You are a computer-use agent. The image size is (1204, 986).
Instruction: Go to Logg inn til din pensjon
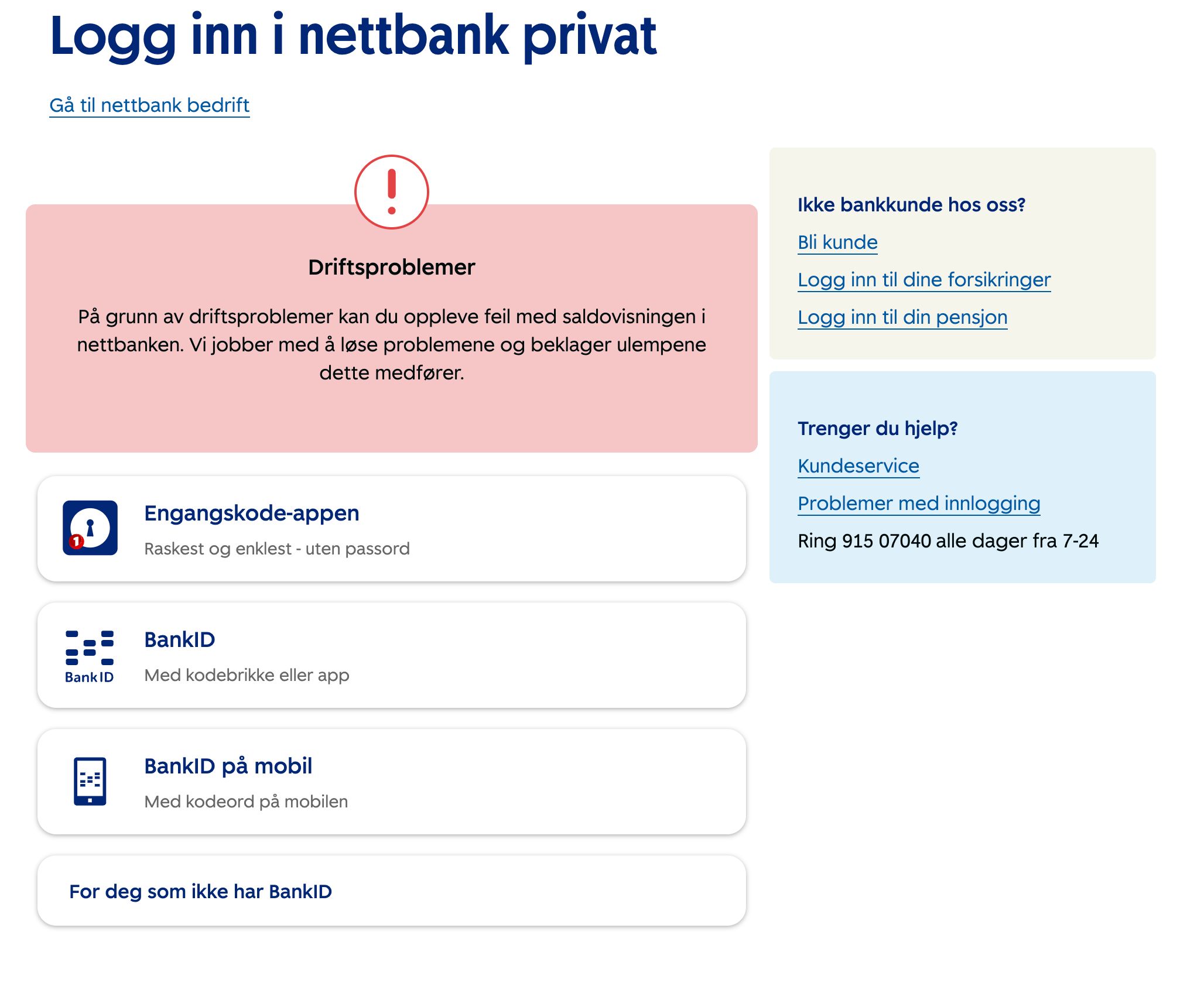(902, 317)
